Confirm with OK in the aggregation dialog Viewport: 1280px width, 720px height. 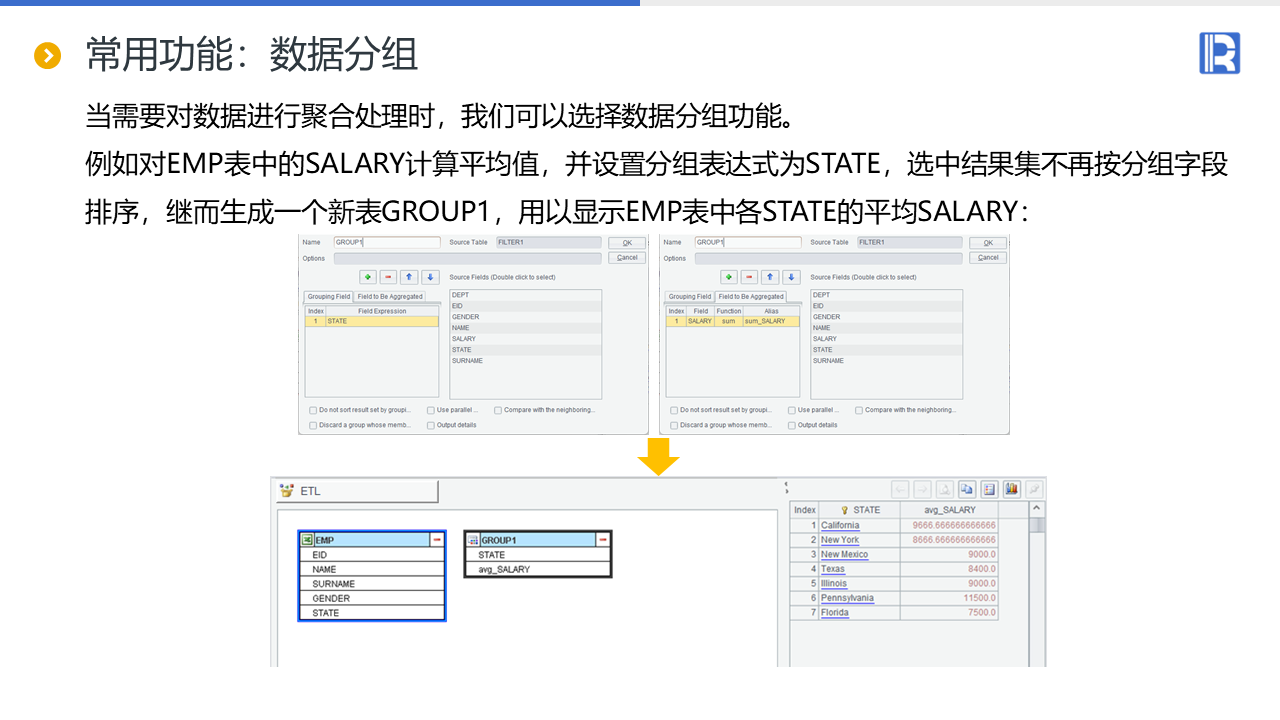click(988, 243)
